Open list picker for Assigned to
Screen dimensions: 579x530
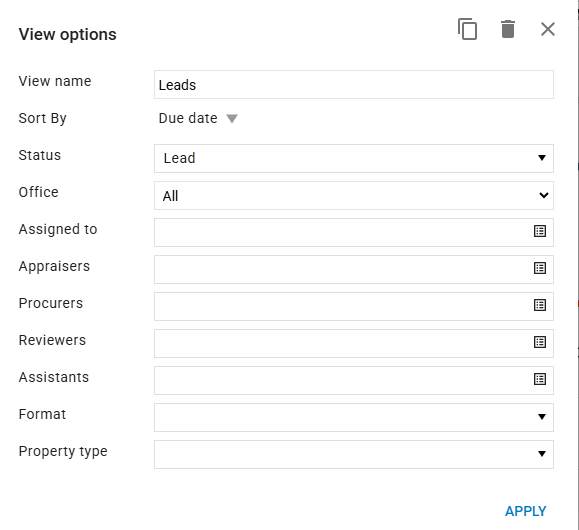[x=540, y=231]
